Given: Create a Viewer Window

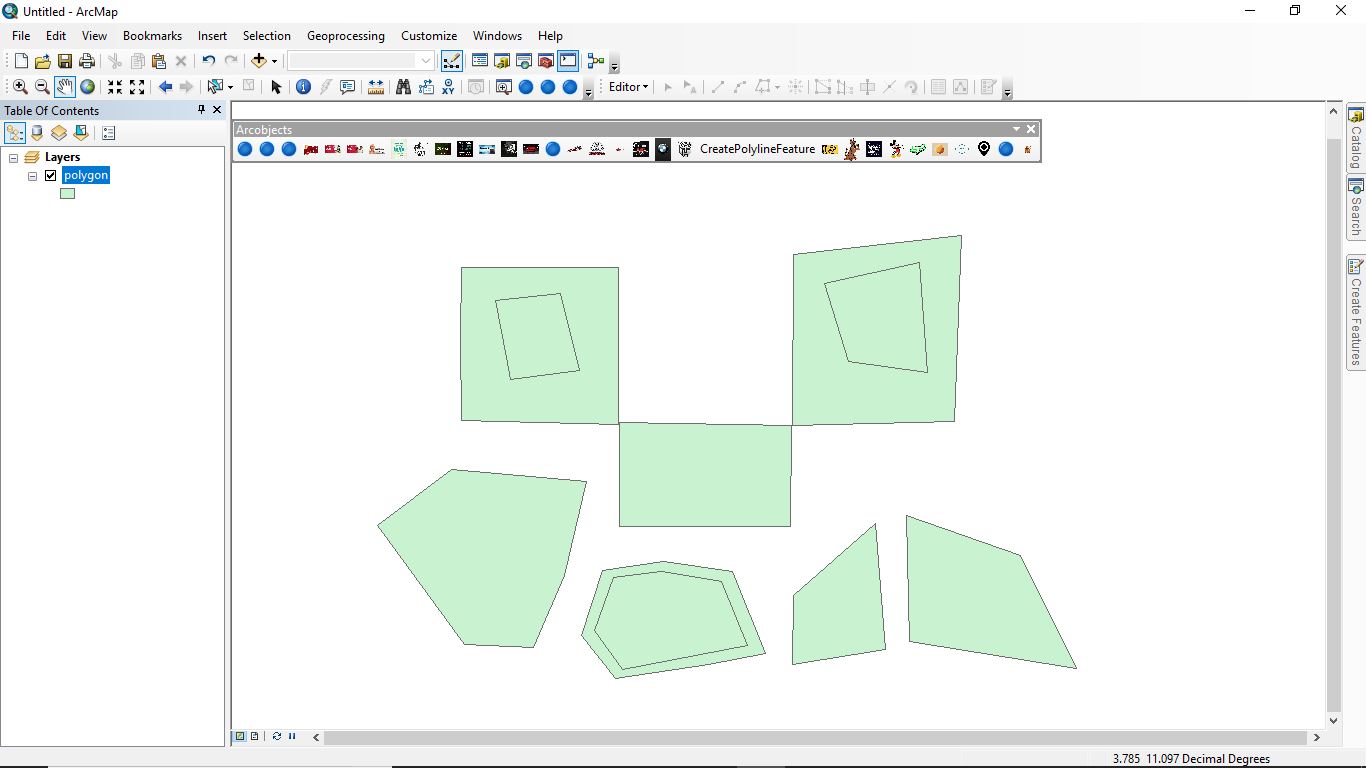Looking at the screenshot, I should [503, 87].
